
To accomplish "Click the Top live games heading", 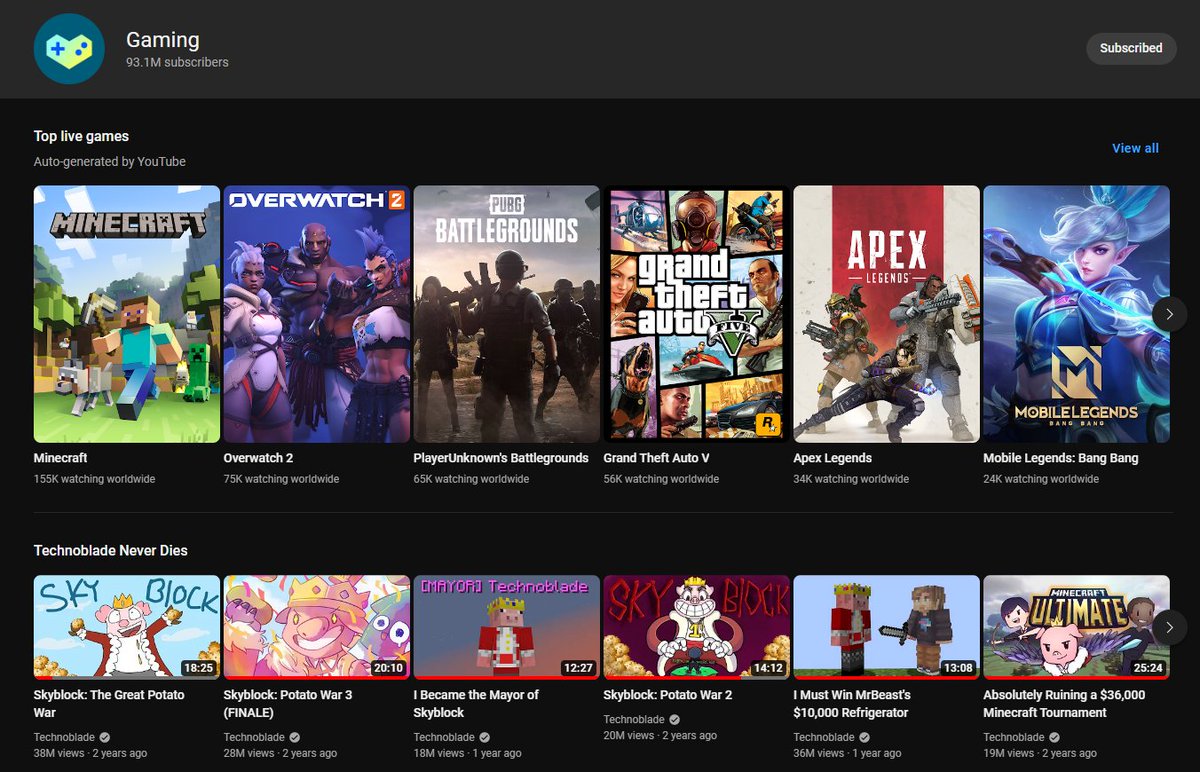I will (x=81, y=137).
